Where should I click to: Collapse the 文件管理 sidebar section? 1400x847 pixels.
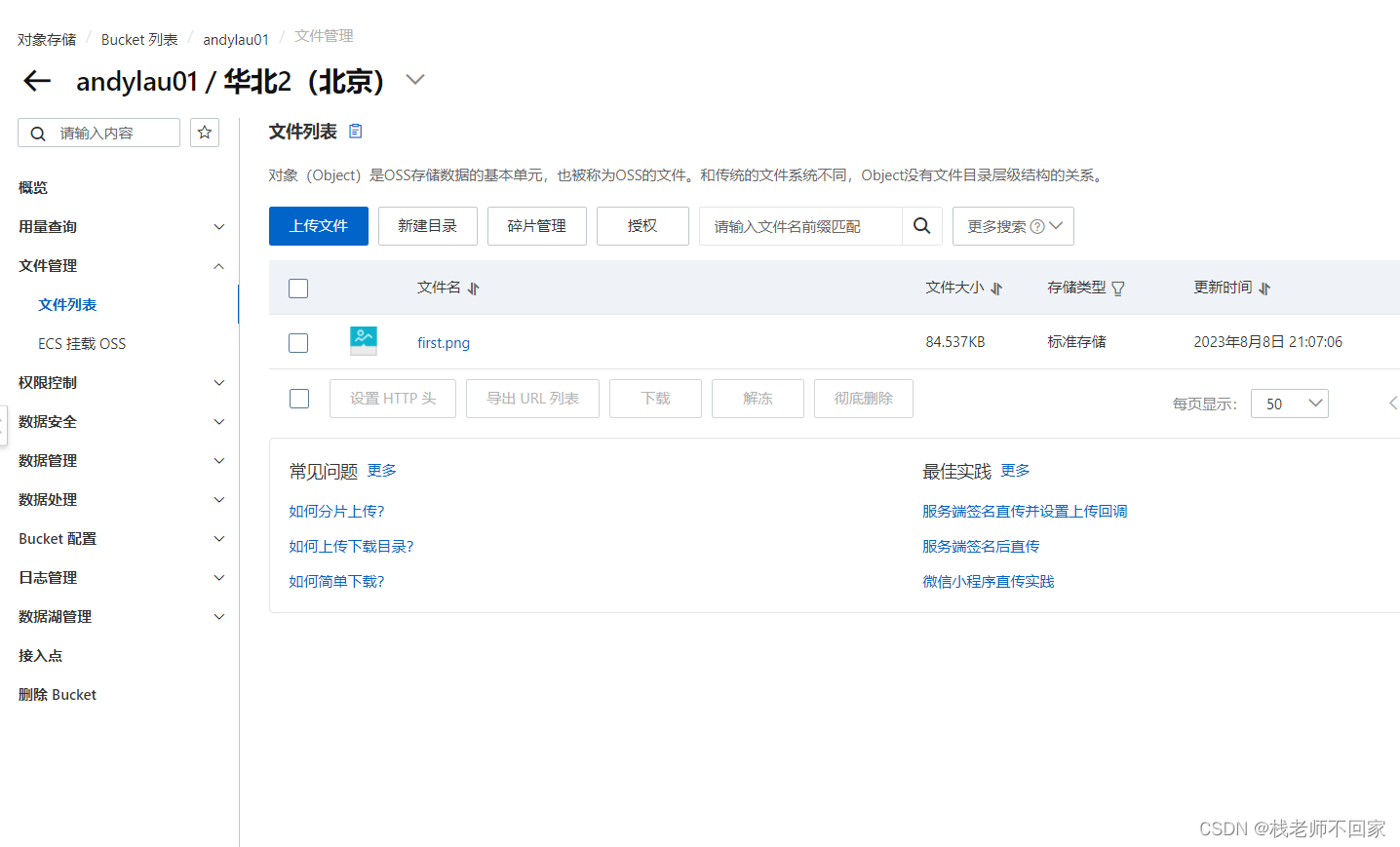(x=219, y=266)
